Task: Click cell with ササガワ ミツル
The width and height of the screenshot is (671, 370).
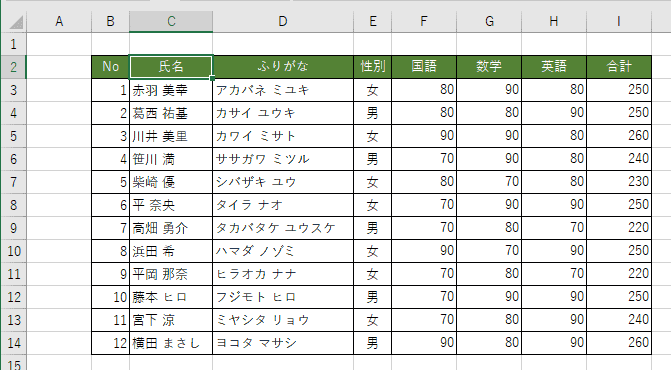Action: [283, 159]
